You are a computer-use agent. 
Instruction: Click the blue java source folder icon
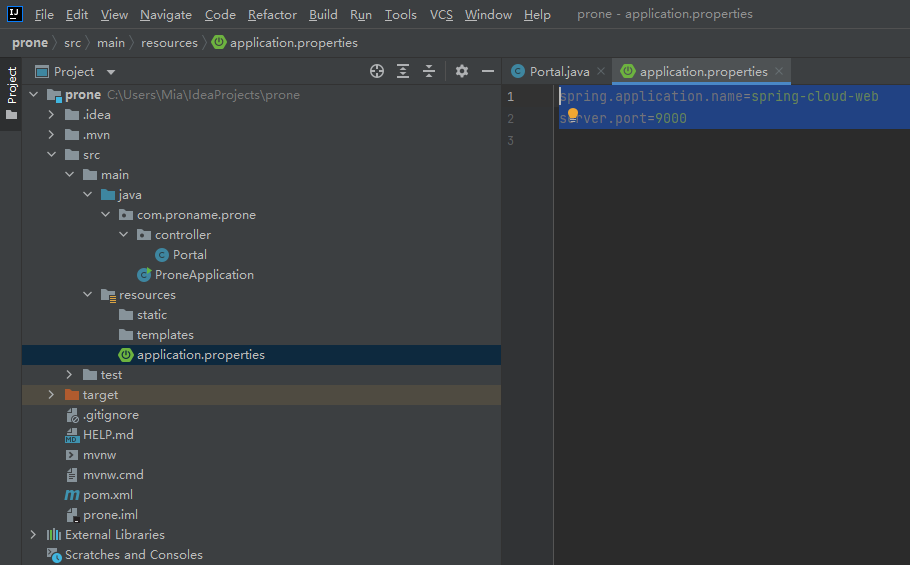pyautogui.click(x=108, y=194)
